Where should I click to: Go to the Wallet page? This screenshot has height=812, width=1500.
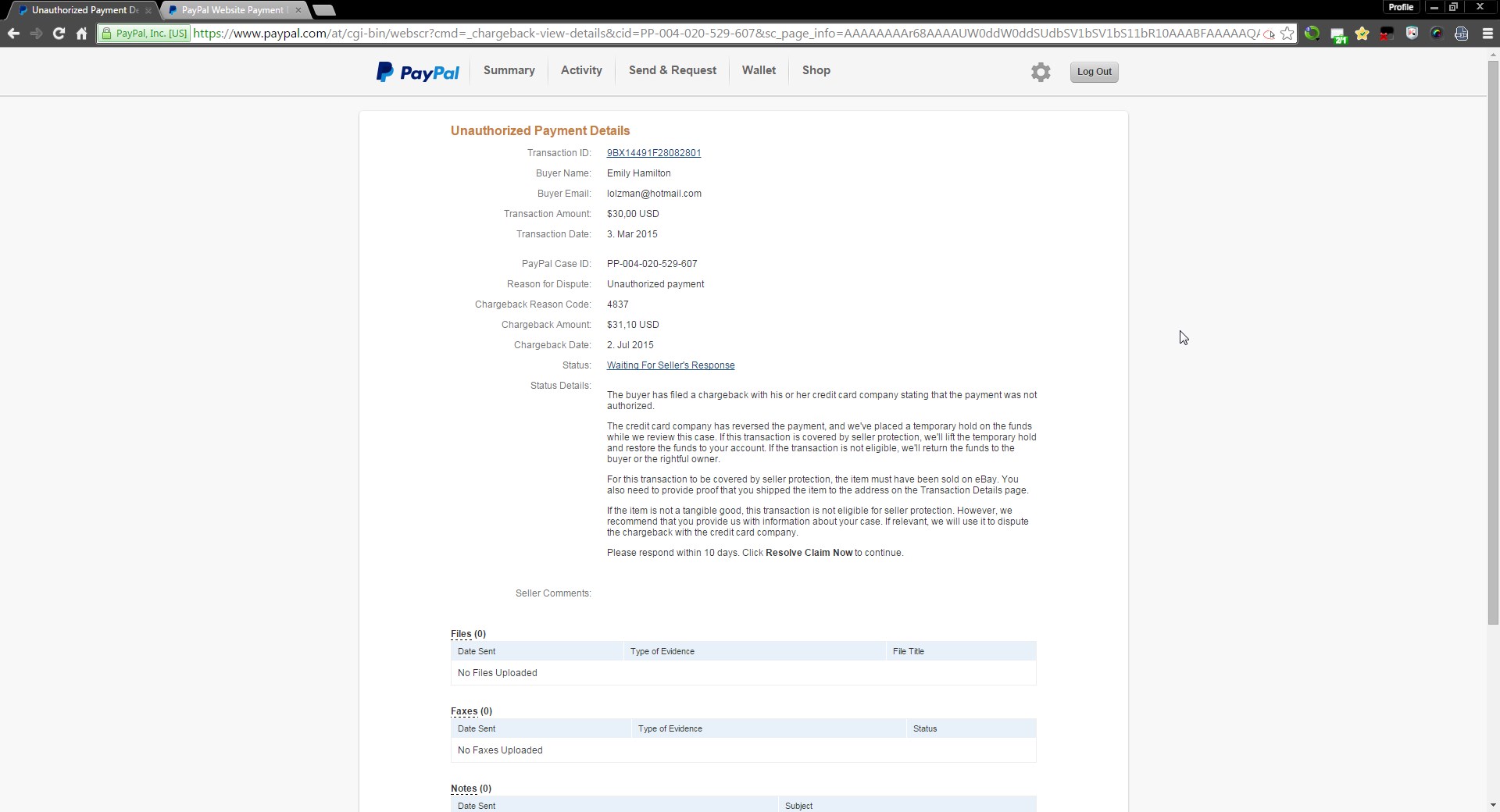759,70
